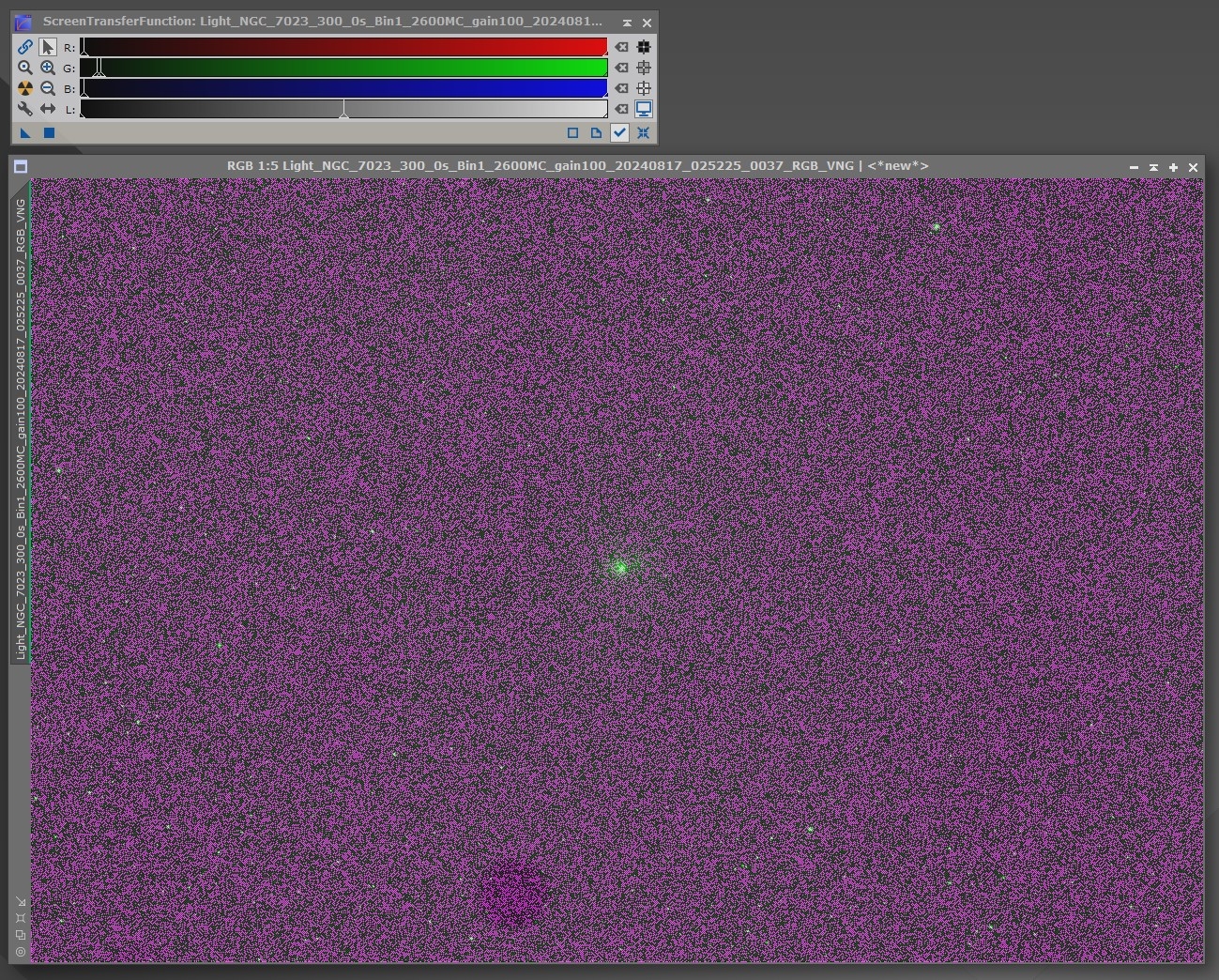Screen dimensions: 1219x980
Task: Click the Zoom 1:1 magnifier icon
Action: click(25, 68)
